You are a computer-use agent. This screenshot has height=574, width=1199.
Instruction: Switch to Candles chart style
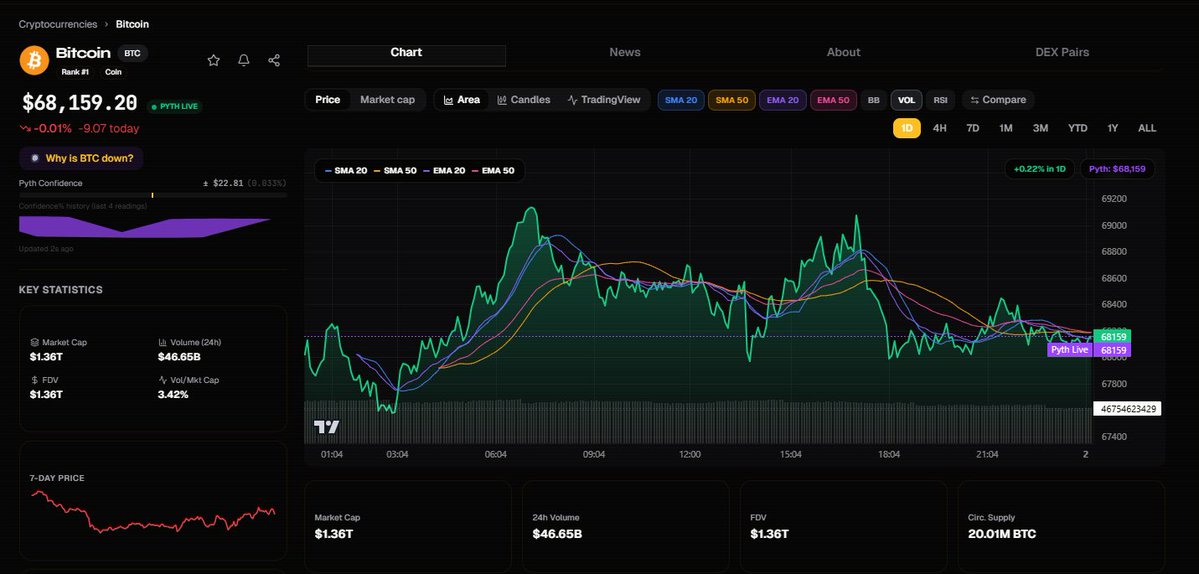pos(524,99)
